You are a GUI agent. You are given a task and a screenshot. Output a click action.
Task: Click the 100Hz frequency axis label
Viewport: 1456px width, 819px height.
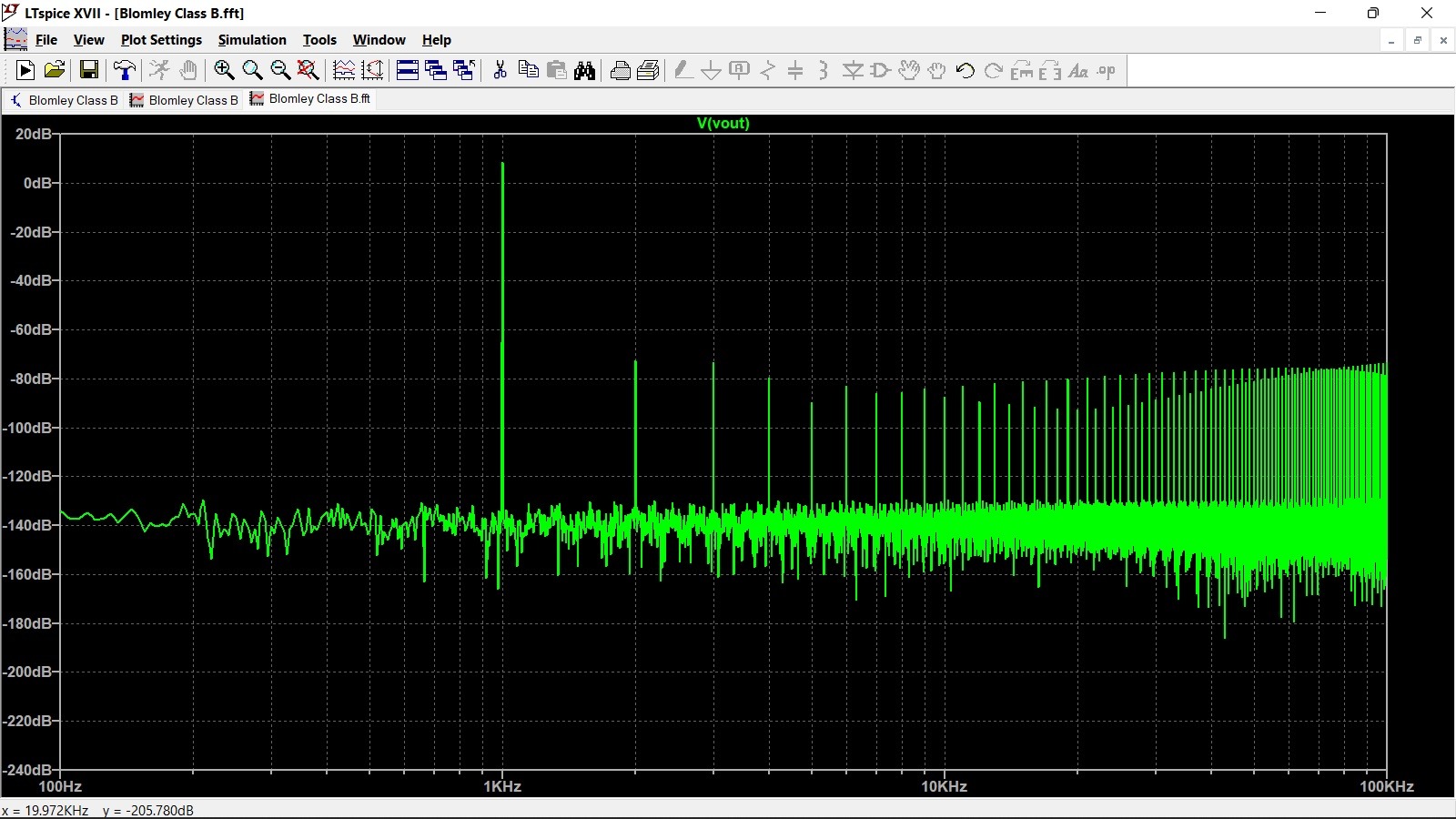[x=60, y=786]
